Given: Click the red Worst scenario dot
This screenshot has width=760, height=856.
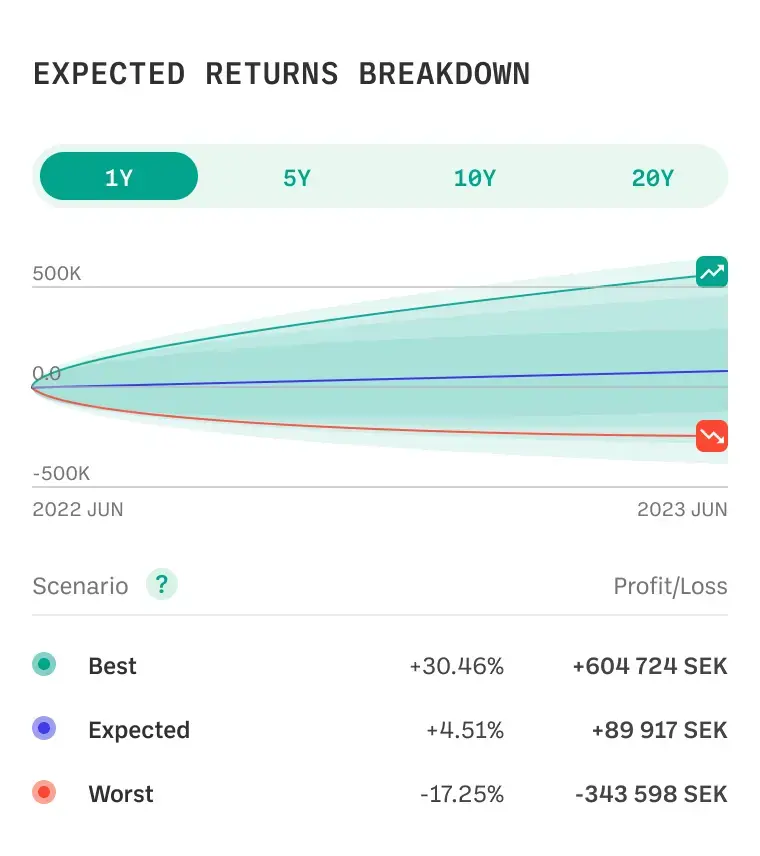Looking at the screenshot, I should click(44, 792).
